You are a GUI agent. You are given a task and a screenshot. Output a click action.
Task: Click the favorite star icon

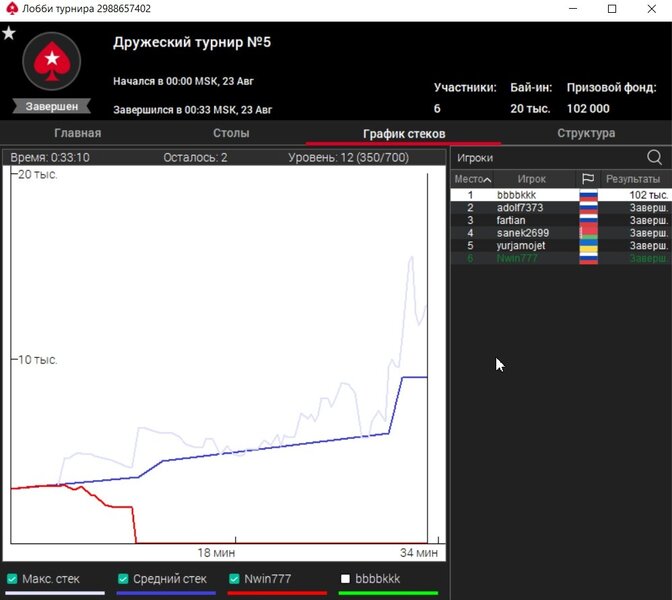click(9, 33)
